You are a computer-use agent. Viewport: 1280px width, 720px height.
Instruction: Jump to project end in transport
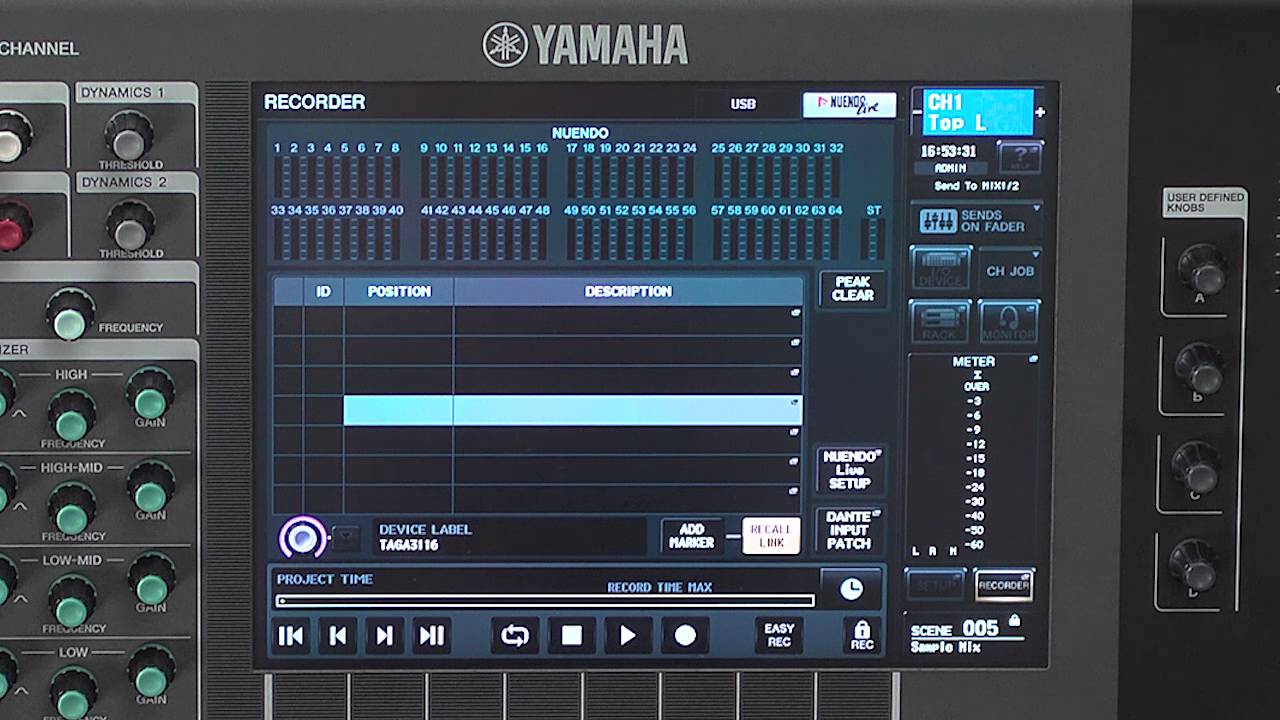432,636
